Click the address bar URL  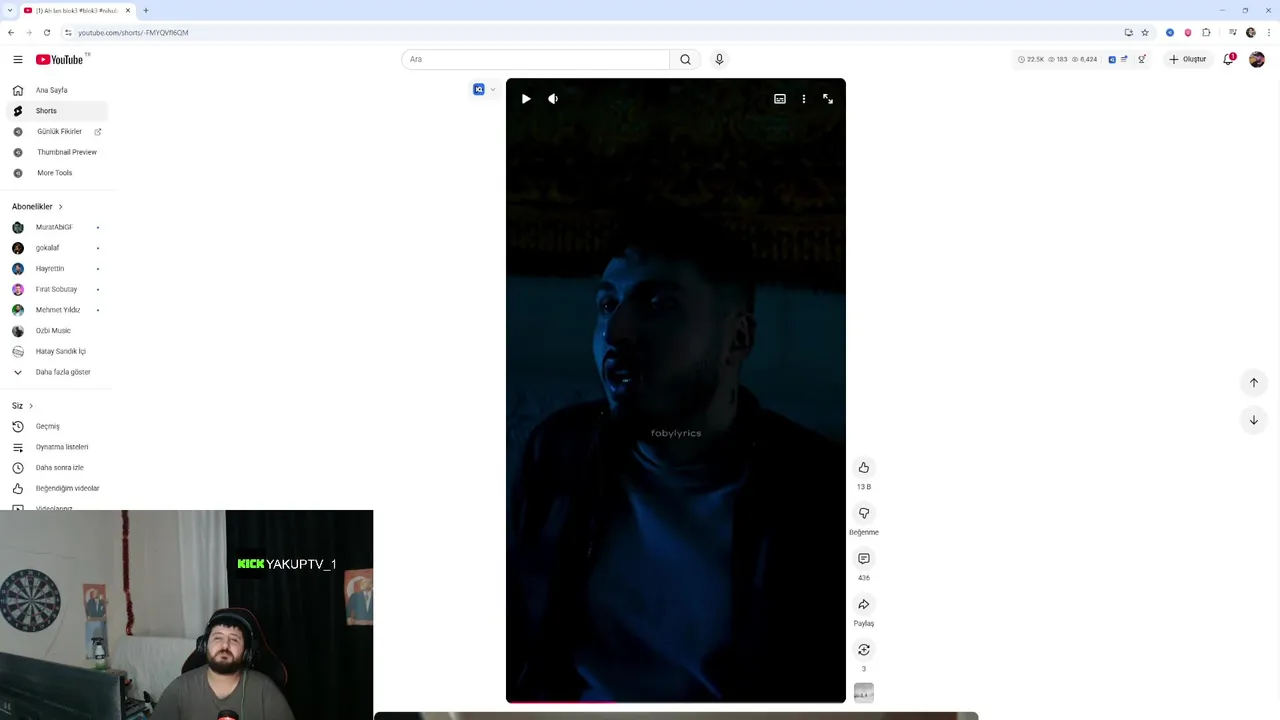click(133, 32)
